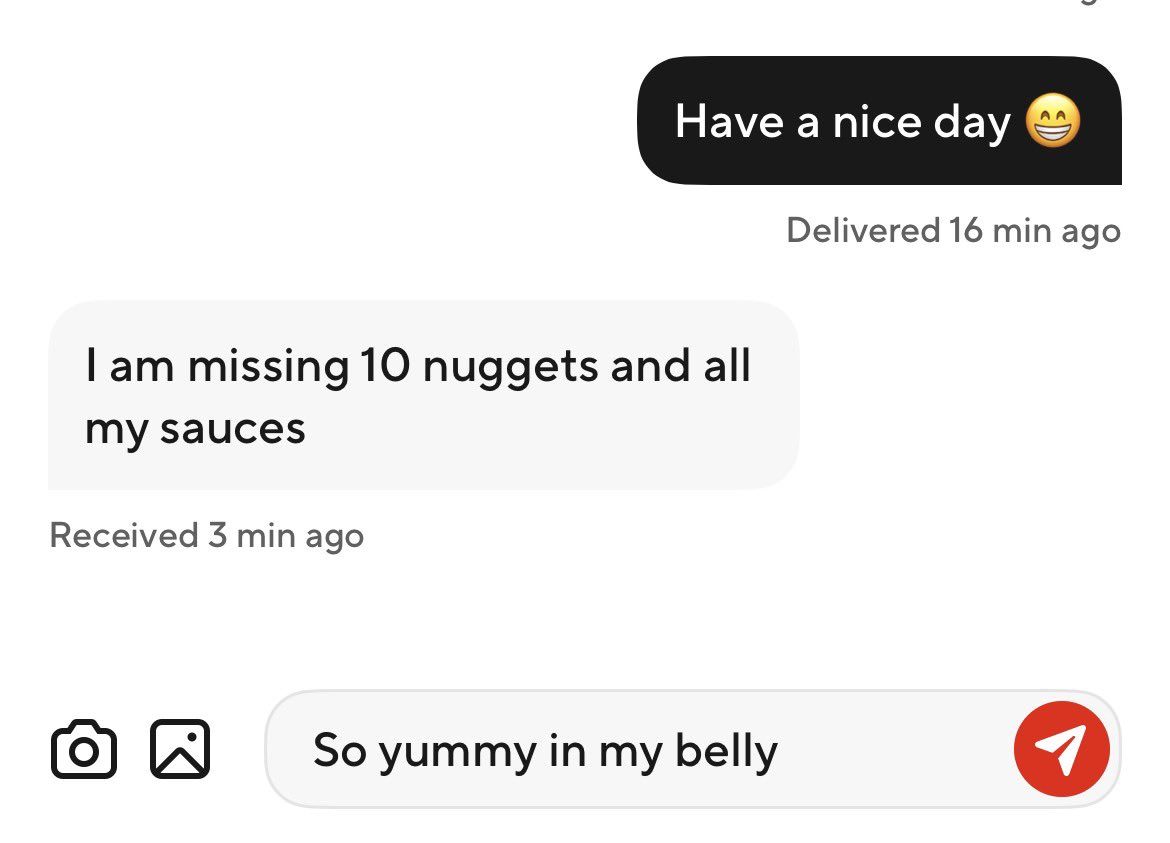Click the word 'day' beside the emoji
Image resolution: width=1170 pixels, height=843 pixels.
click(972, 123)
